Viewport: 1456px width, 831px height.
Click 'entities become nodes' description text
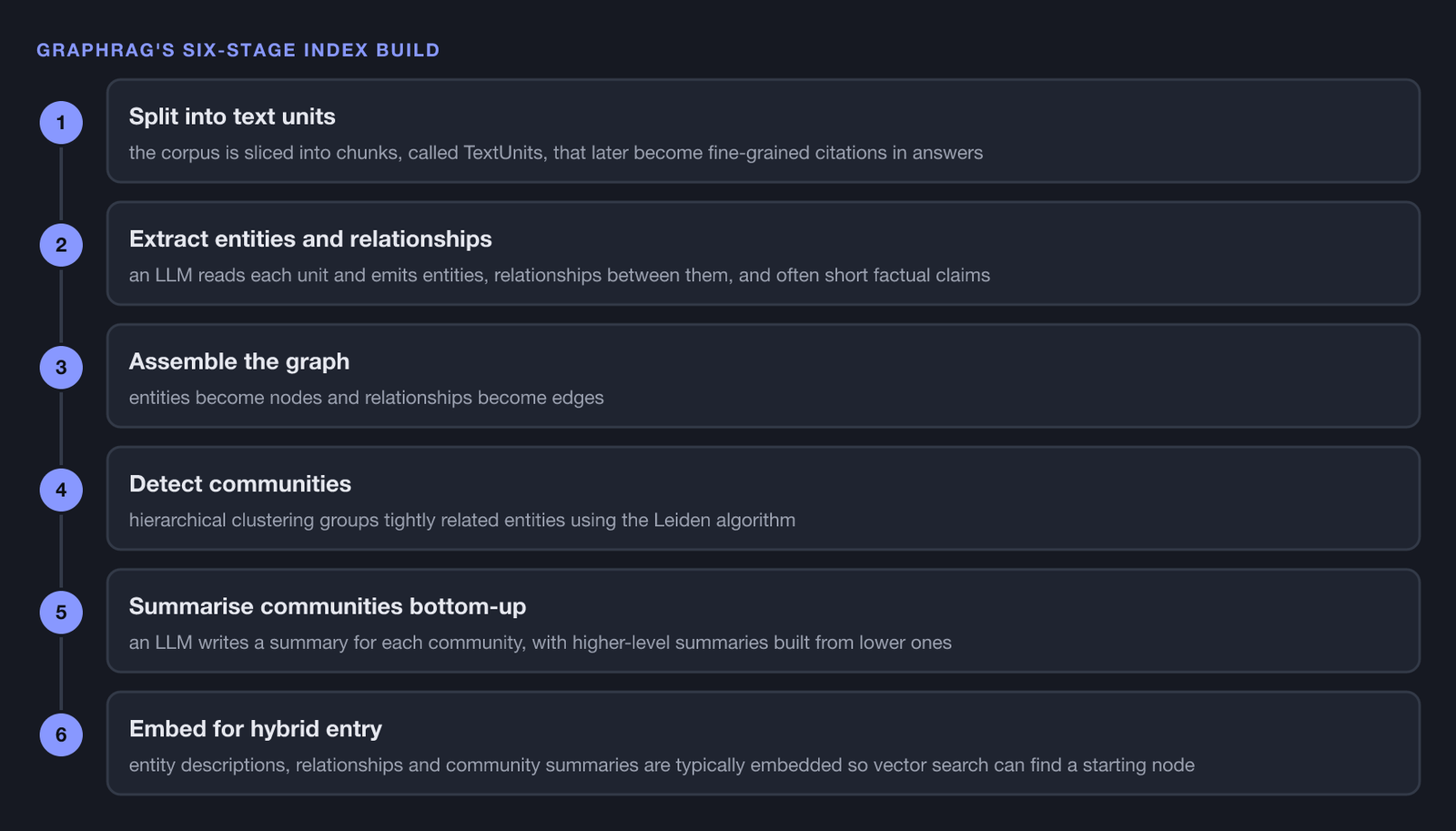(367, 398)
